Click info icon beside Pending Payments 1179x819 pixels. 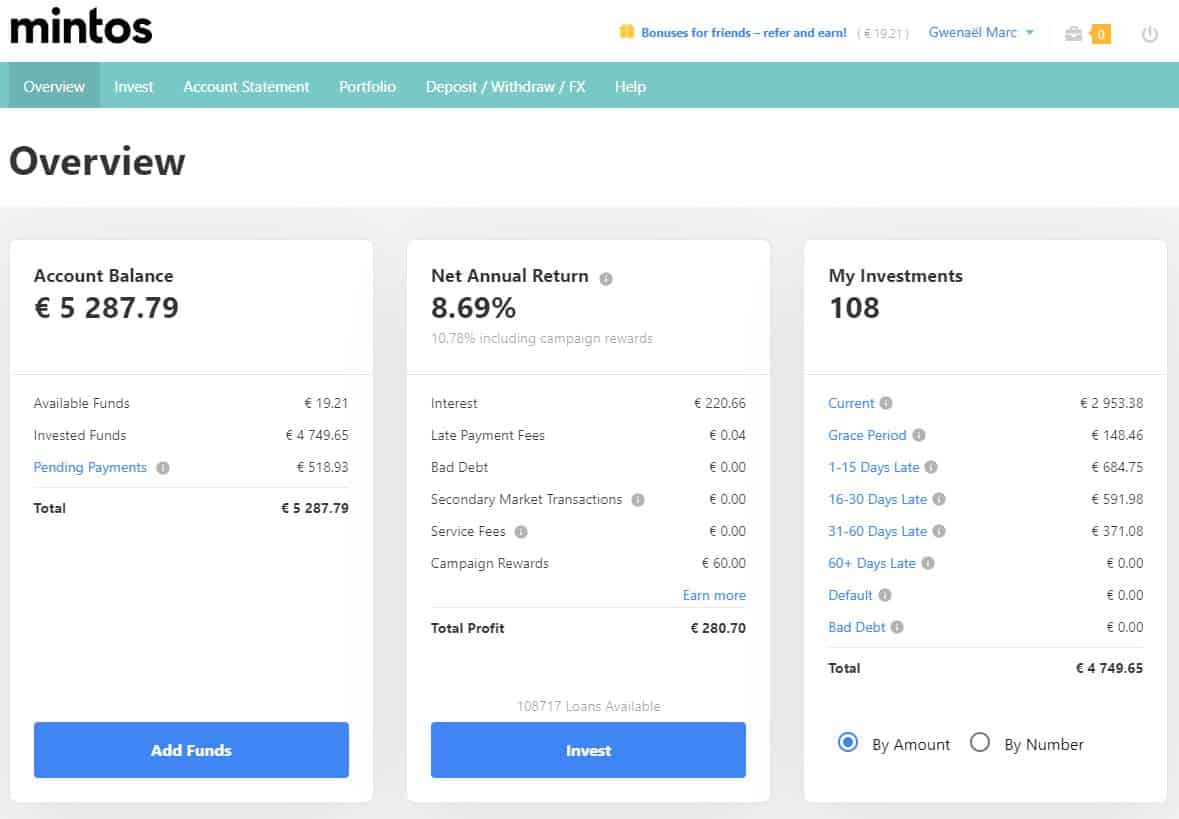point(163,468)
